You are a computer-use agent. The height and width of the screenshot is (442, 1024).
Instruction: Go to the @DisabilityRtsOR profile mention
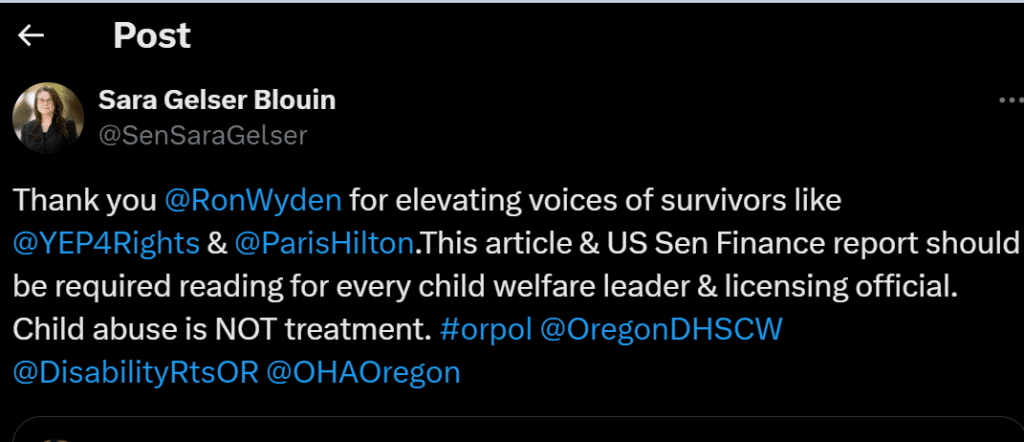tap(136, 373)
